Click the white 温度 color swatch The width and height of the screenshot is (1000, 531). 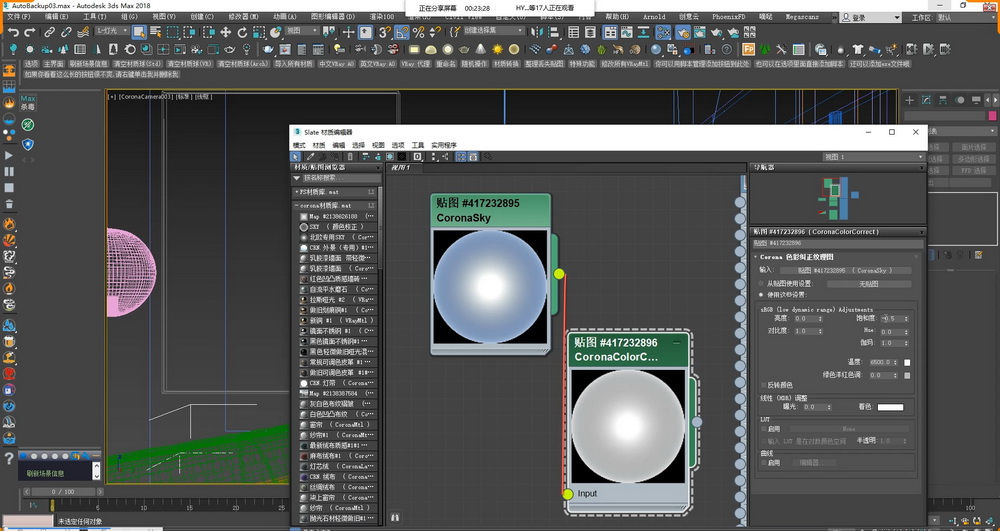click(x=908, y=362)
